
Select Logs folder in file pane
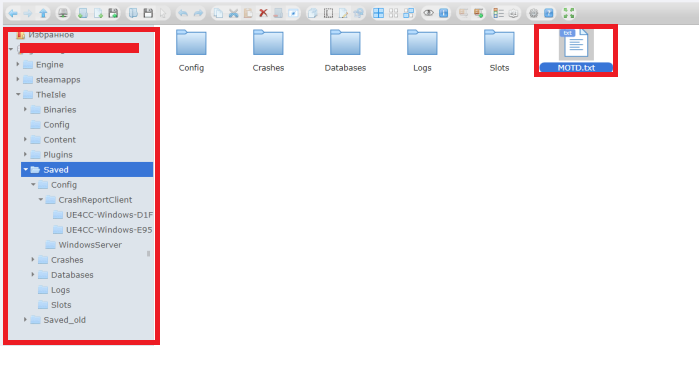tap(422, 50)
